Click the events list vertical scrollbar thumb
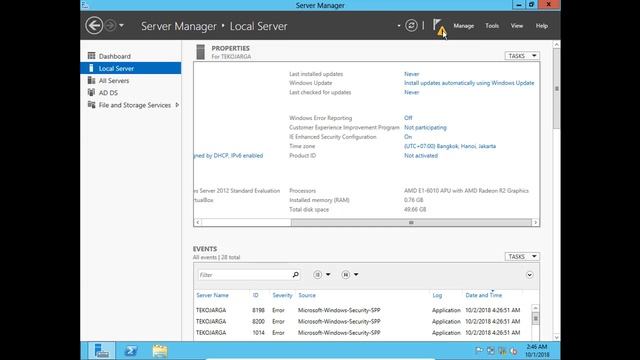Viewport: 640px width, 360px height. [536, 318]
